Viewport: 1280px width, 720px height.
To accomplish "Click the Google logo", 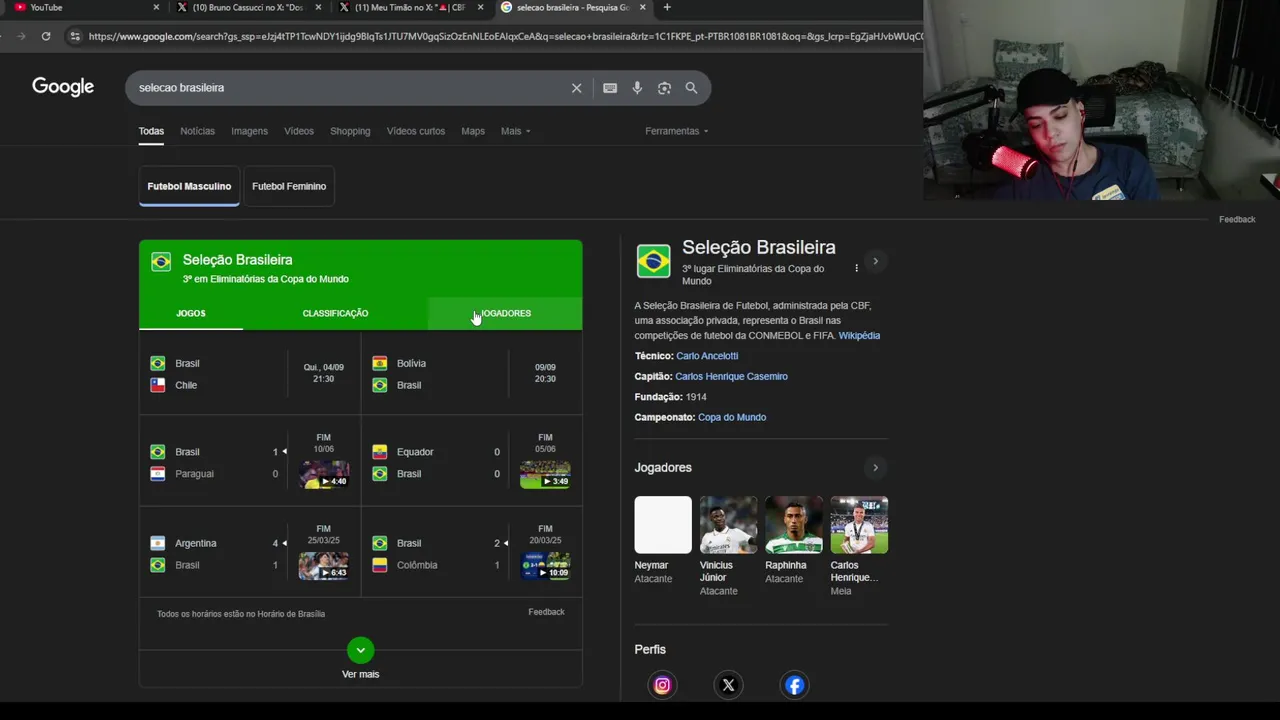I will (x=63, y=87).
